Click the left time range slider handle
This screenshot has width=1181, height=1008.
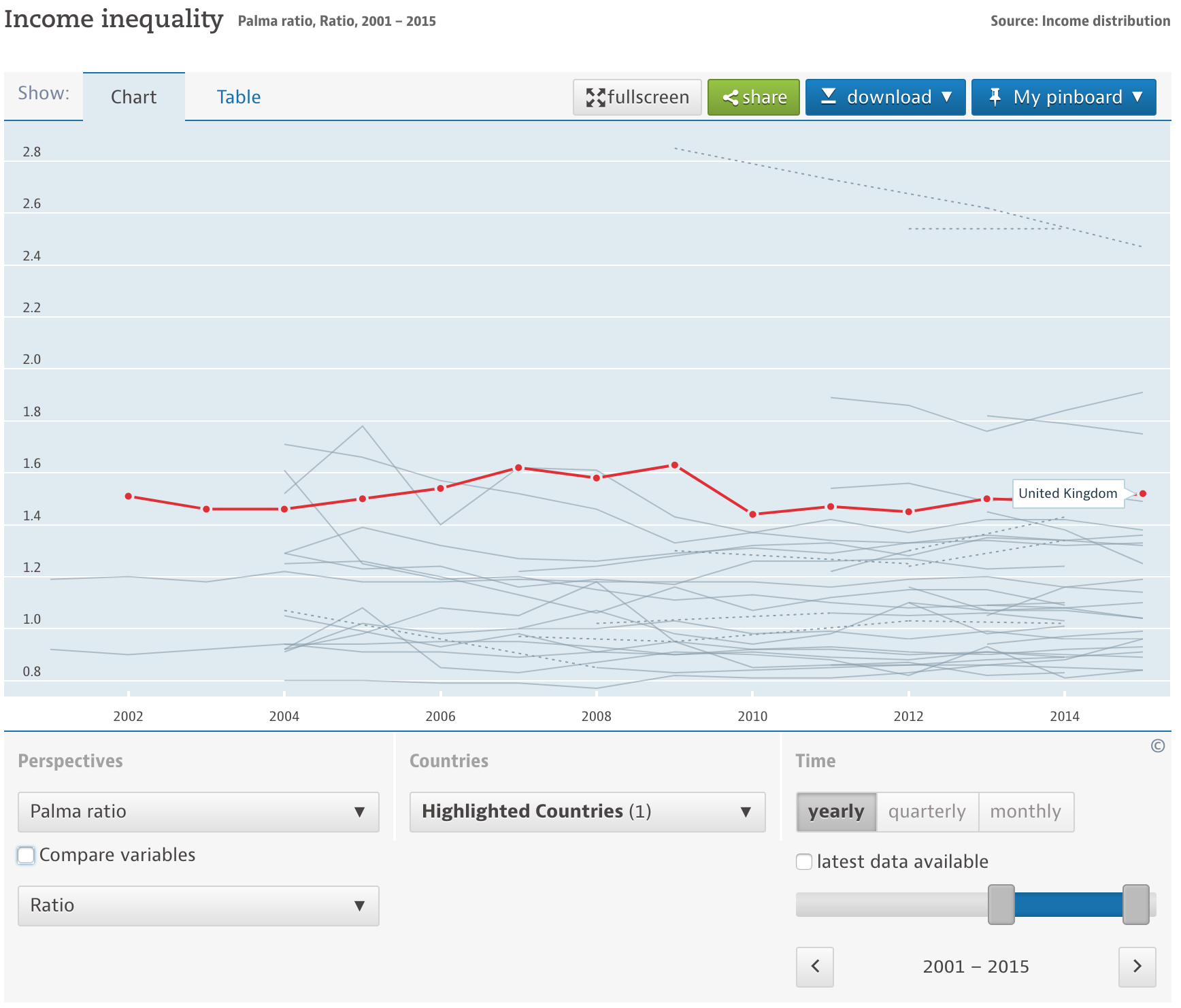(x=1001, y=905)
